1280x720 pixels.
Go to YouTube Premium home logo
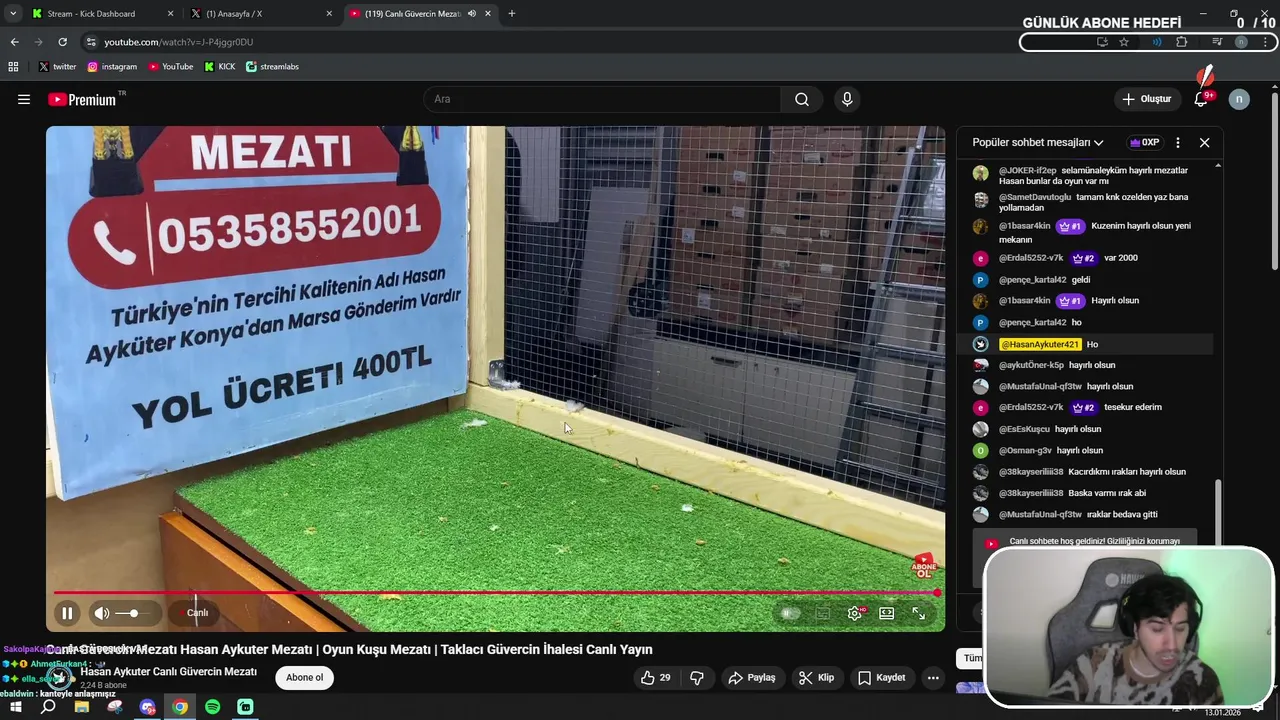(x=82, y=99)
